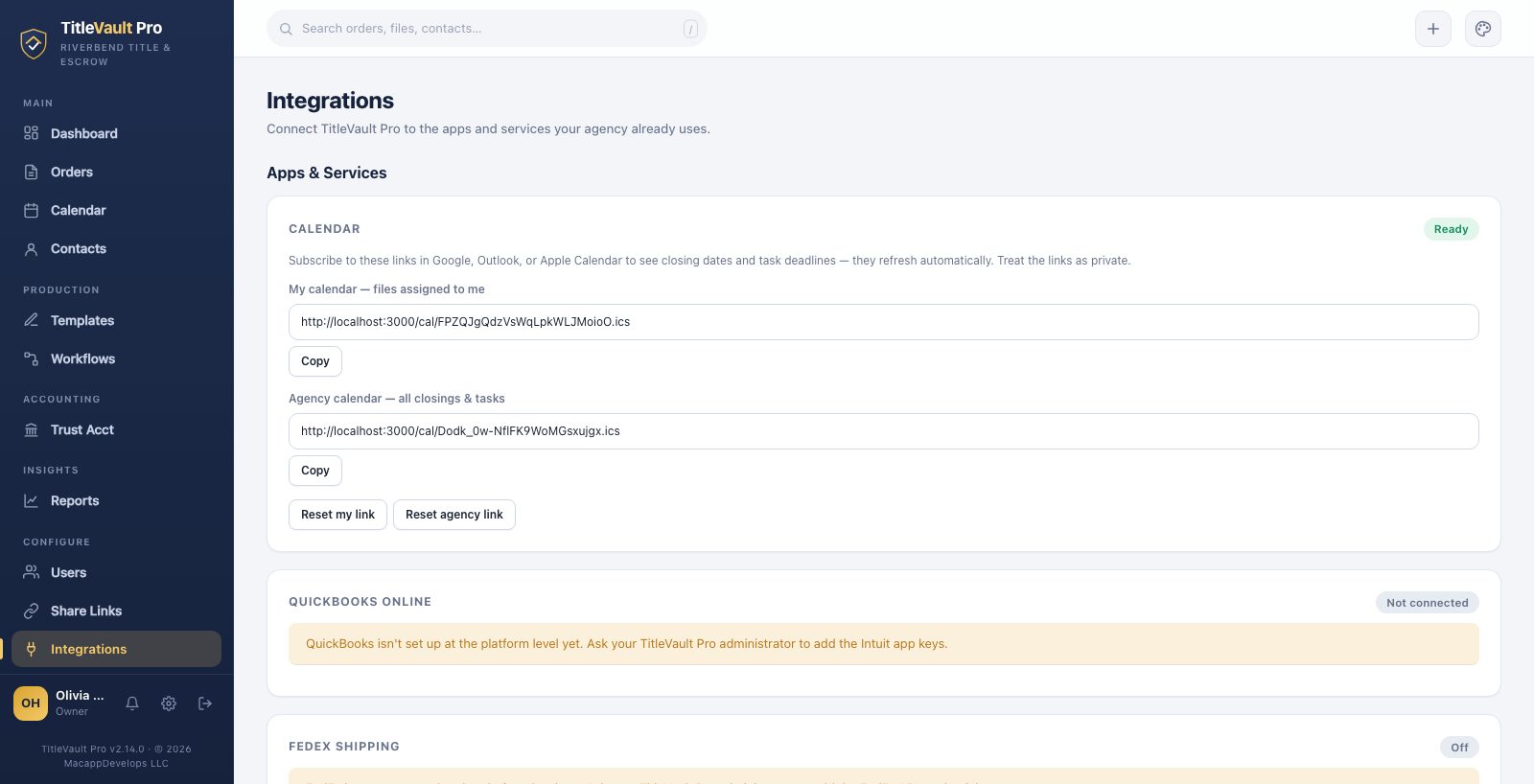
Task: Open Orders menu item
Action: (x=117, y=172)
